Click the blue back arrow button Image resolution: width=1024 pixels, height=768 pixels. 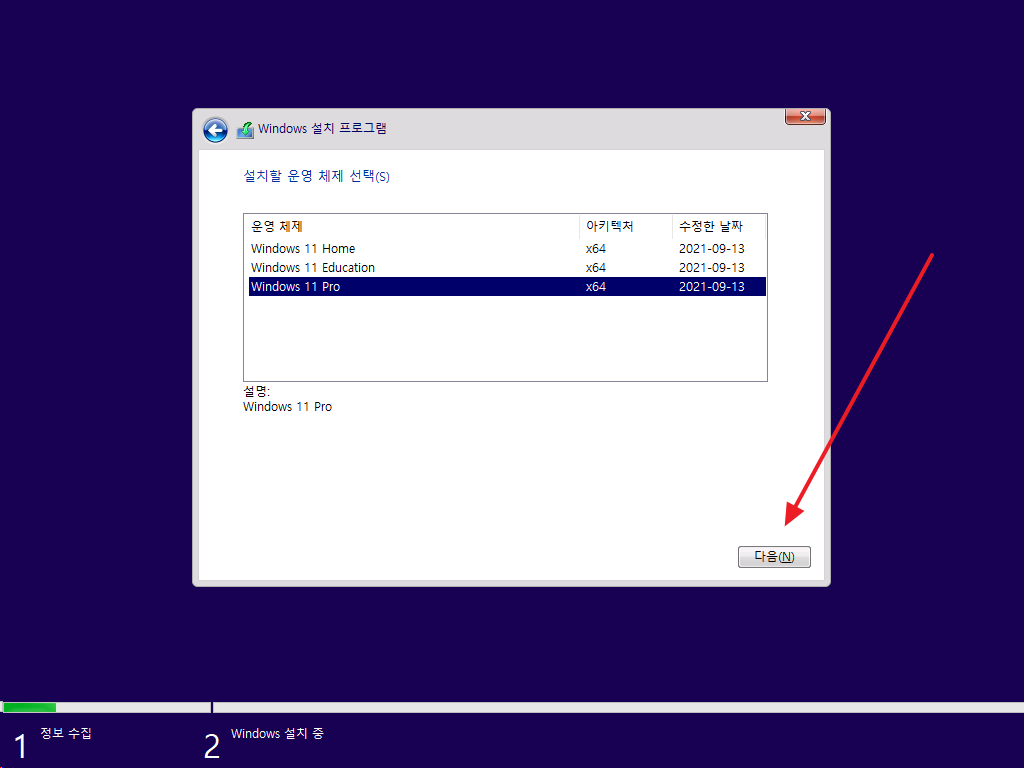pos(215,130)
